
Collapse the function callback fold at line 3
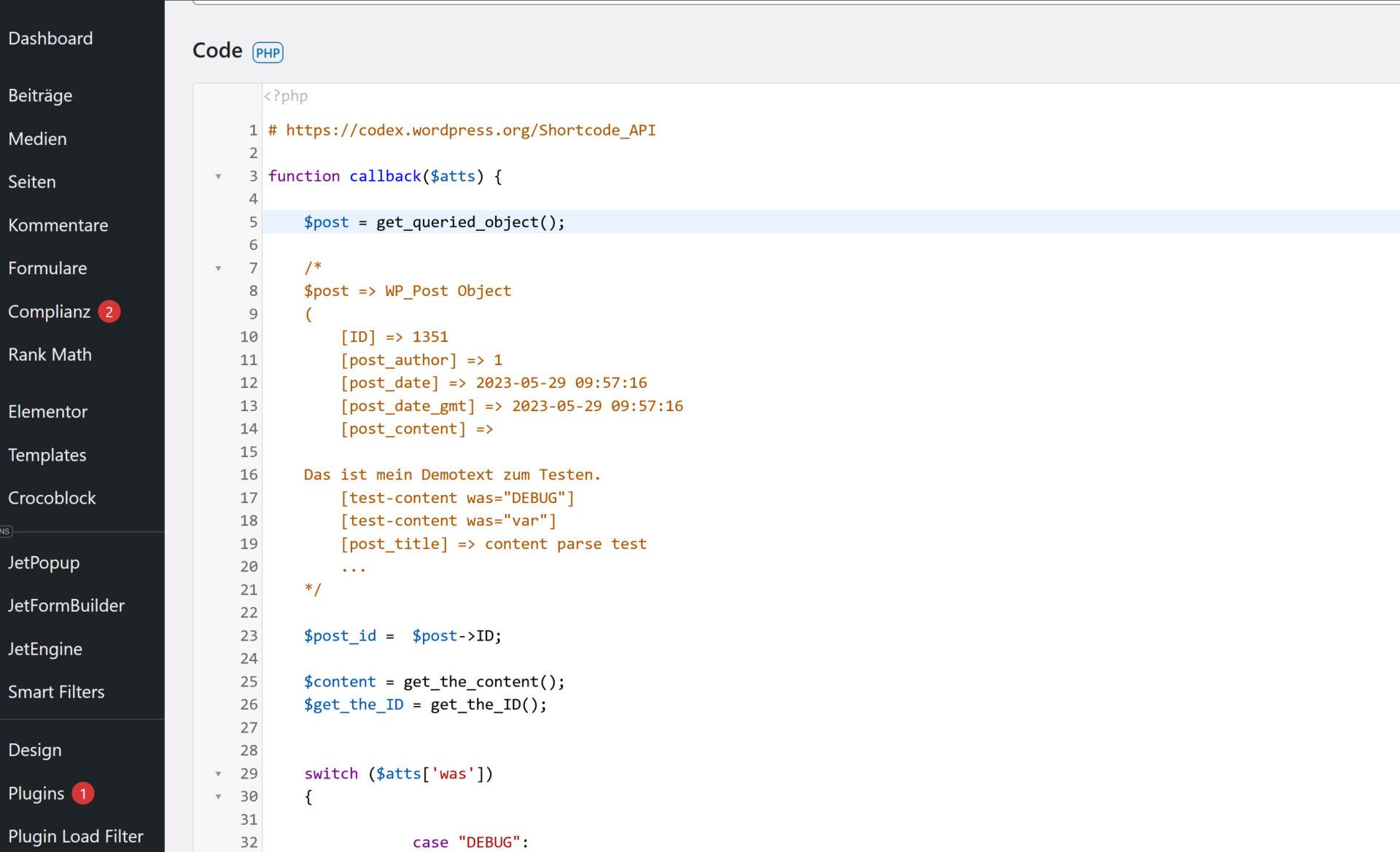[x=218, y=176]
